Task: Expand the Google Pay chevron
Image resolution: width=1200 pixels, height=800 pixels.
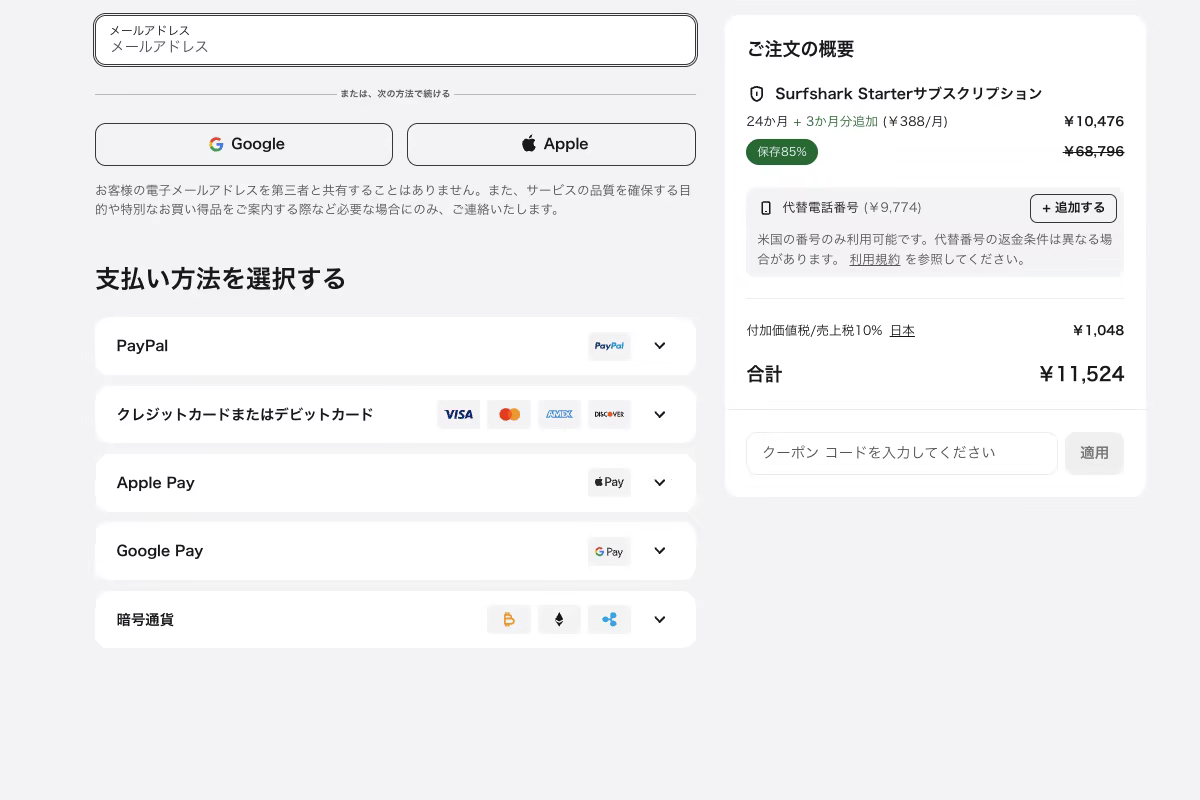Action: click(x=660, y=551)
